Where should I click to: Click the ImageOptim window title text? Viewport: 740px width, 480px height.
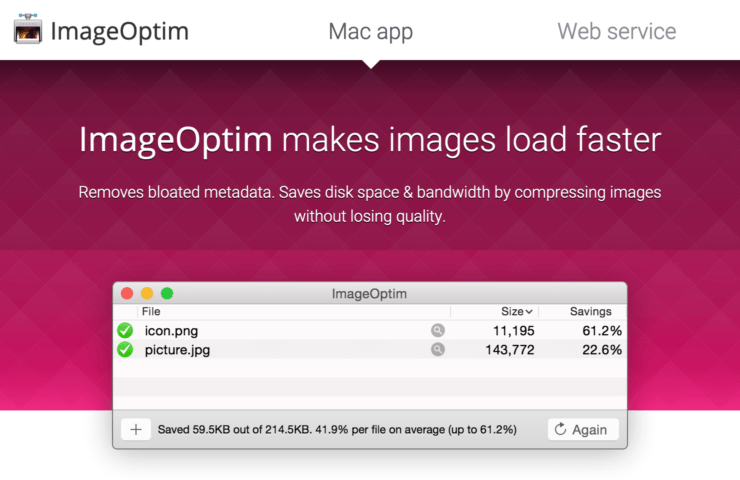pos(369,294)
